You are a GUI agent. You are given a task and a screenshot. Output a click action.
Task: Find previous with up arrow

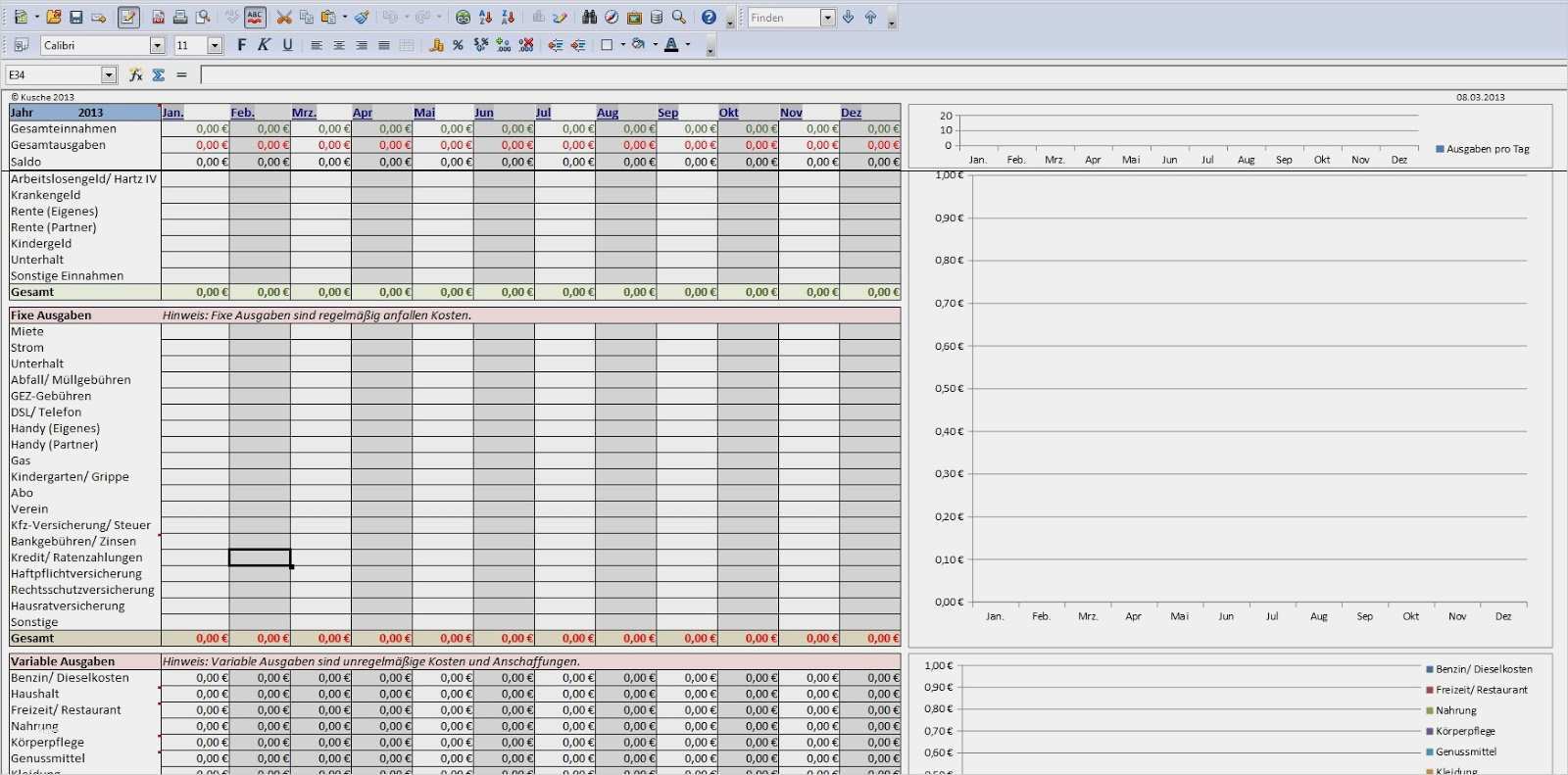870,18
